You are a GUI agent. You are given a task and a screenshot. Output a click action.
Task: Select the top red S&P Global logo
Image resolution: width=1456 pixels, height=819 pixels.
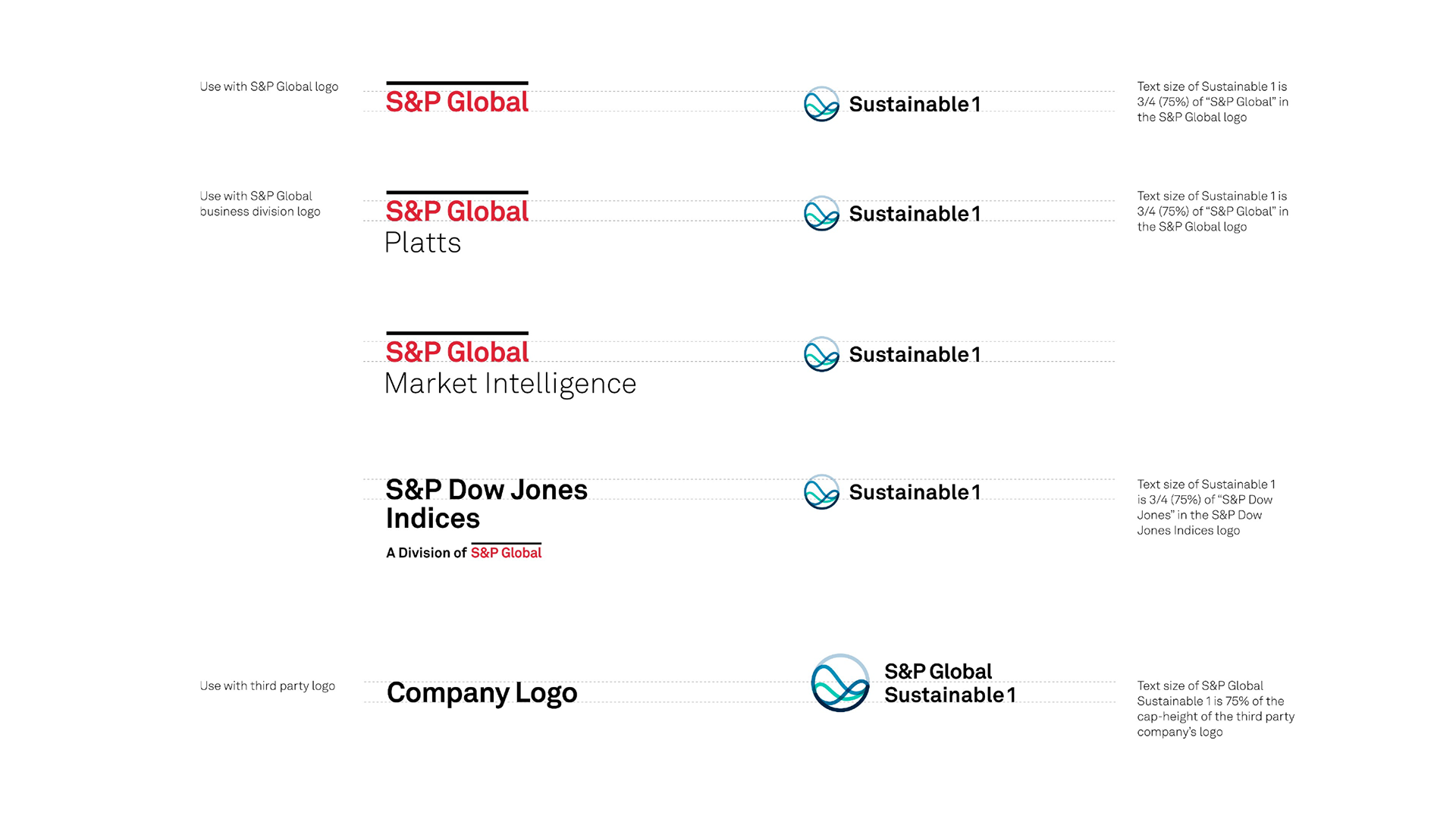[x=457, y=98]
